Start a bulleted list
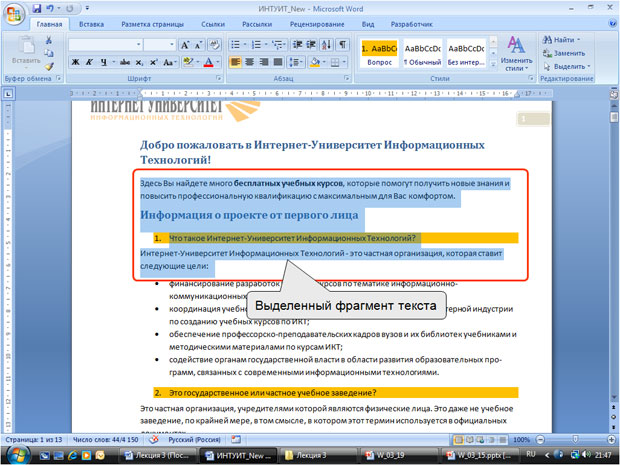This screenshot has height=465, width=620. (237, 45)
